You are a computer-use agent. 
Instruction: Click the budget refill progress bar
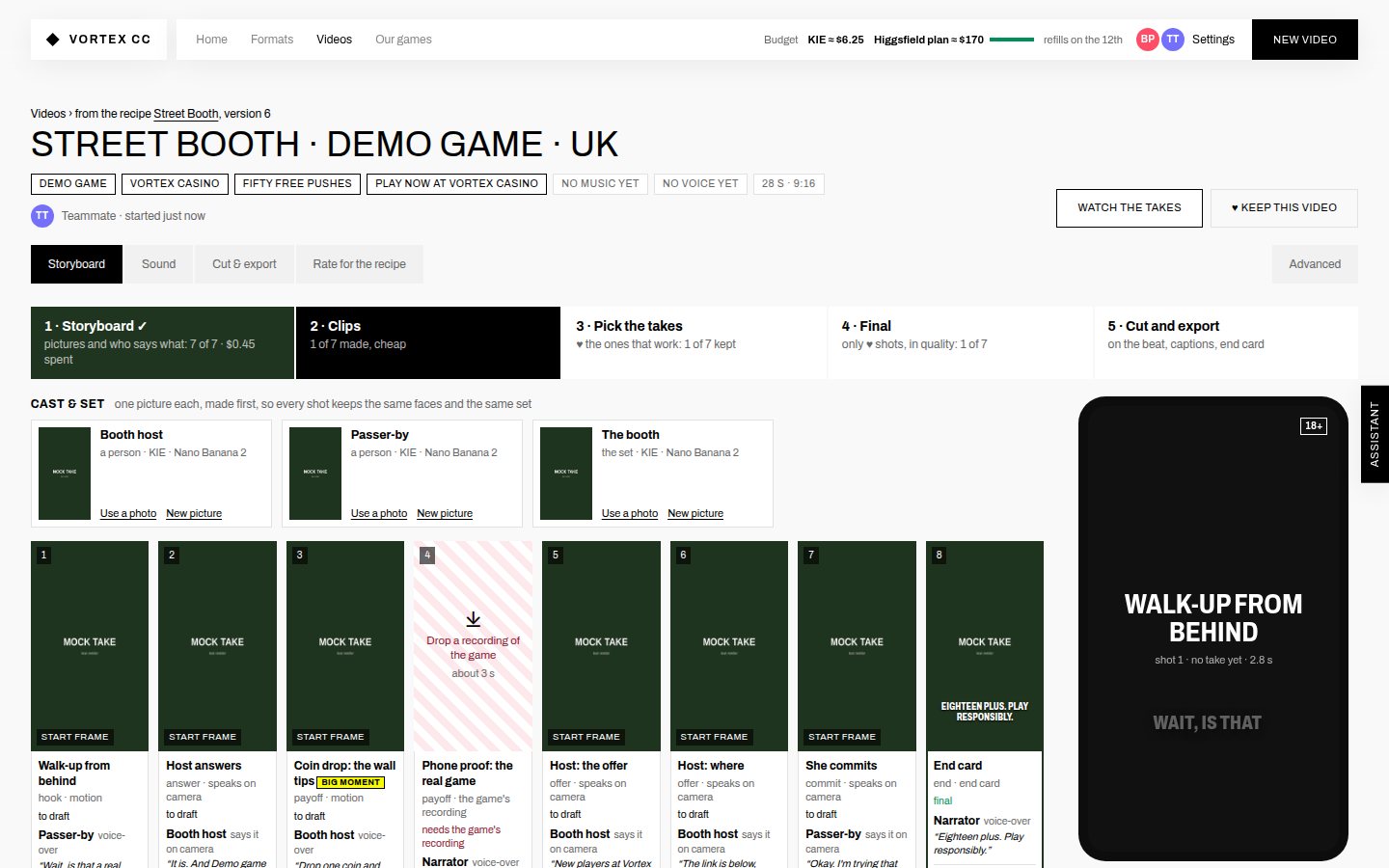point(1012,40)
